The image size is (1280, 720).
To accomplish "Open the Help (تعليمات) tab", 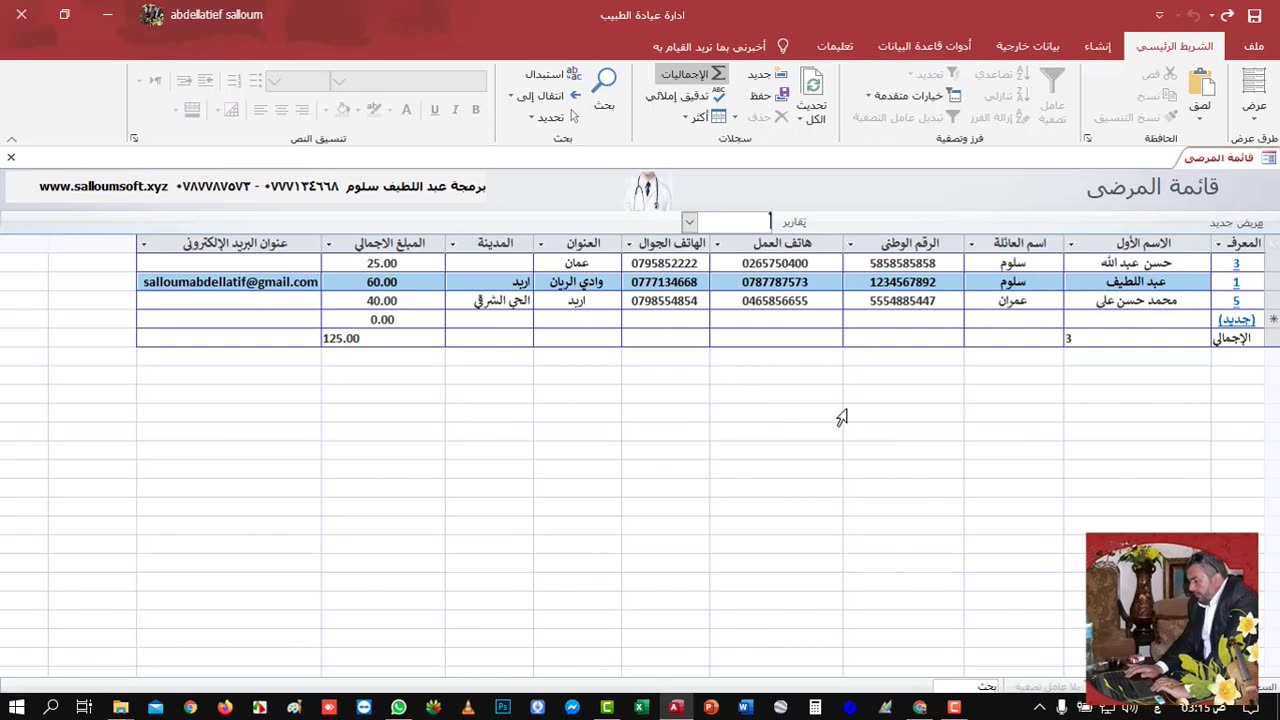I will click(x=834, y=46).
